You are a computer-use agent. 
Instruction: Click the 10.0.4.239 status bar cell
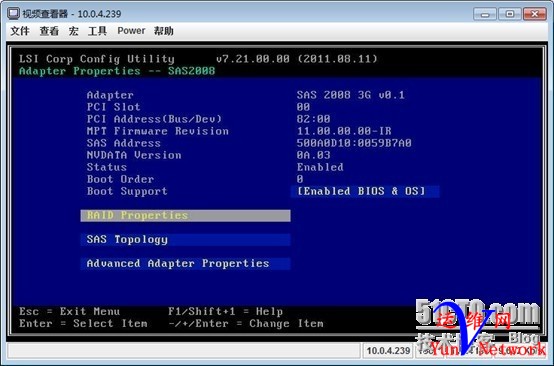pos(388,351)
